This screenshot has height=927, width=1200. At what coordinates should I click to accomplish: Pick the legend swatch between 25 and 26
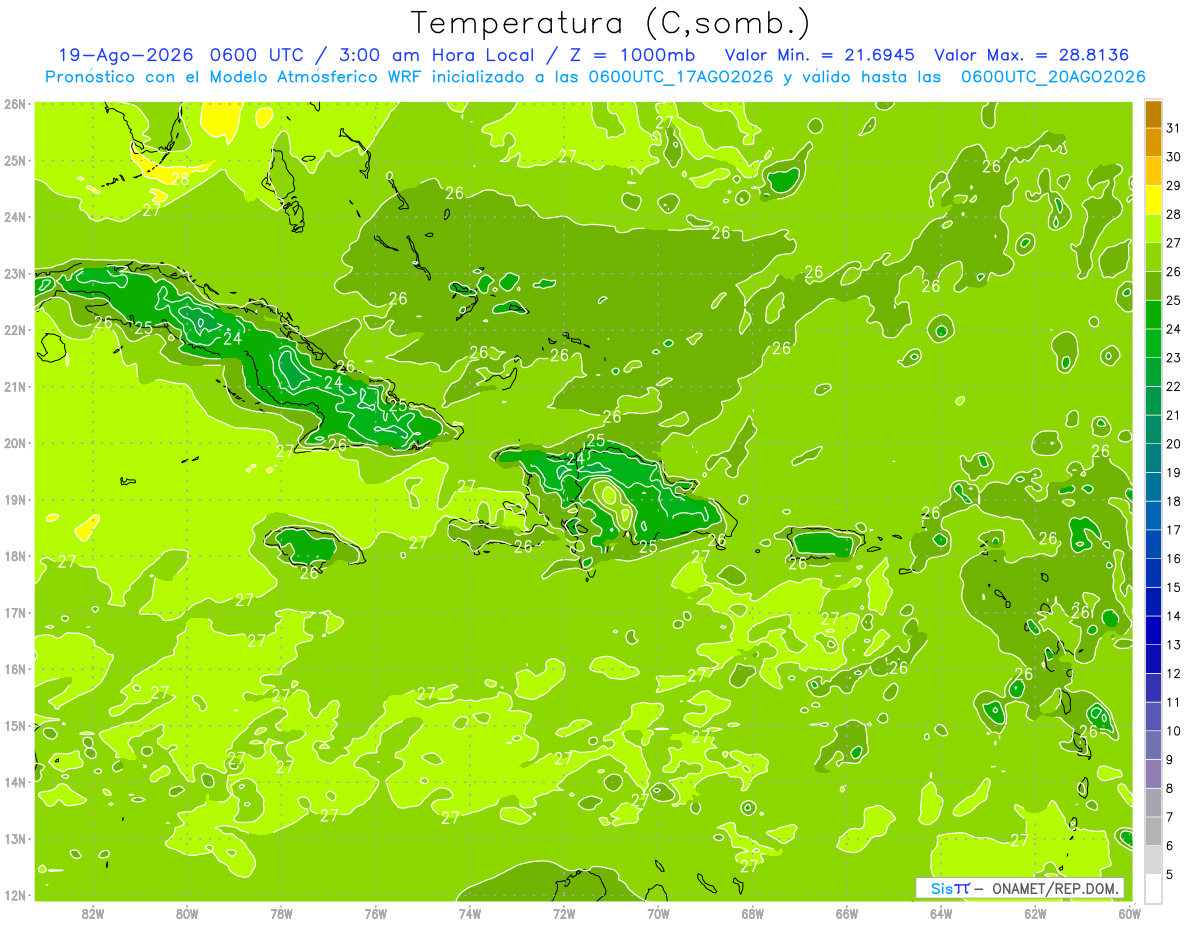(x=1153, y=286)
